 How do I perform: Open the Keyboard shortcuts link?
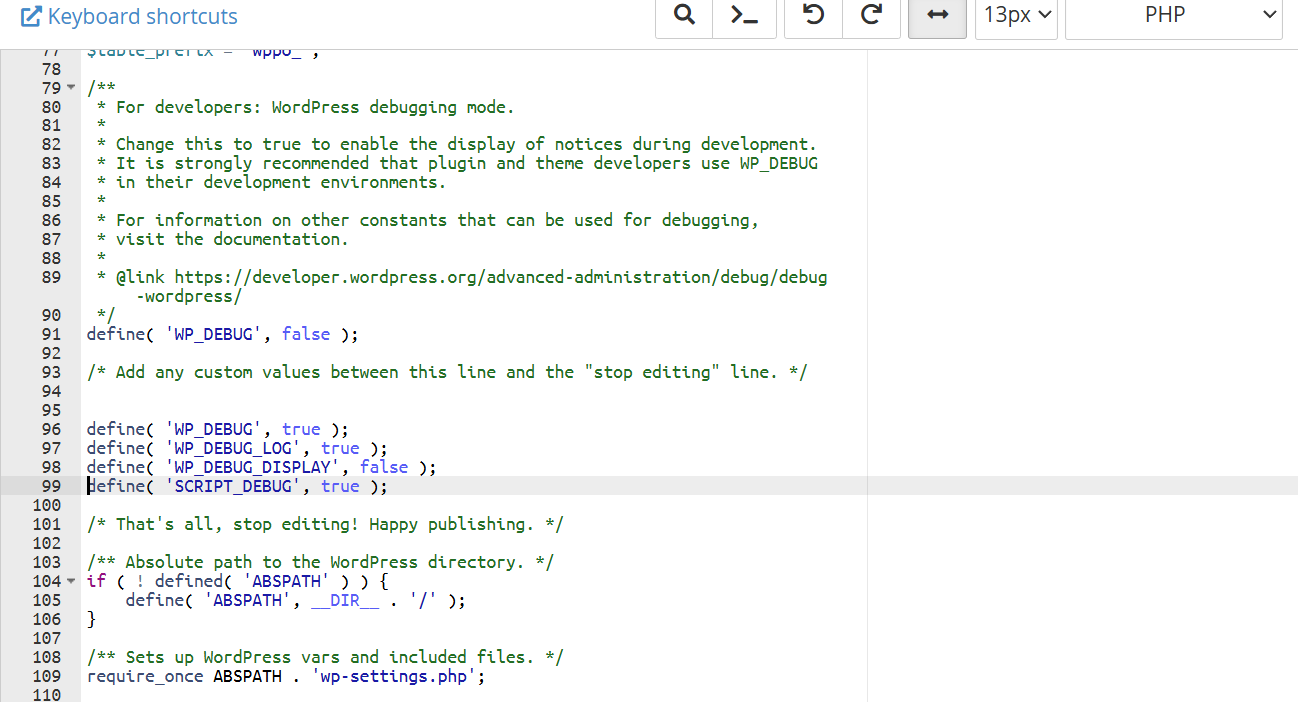[x=129, y=17]
